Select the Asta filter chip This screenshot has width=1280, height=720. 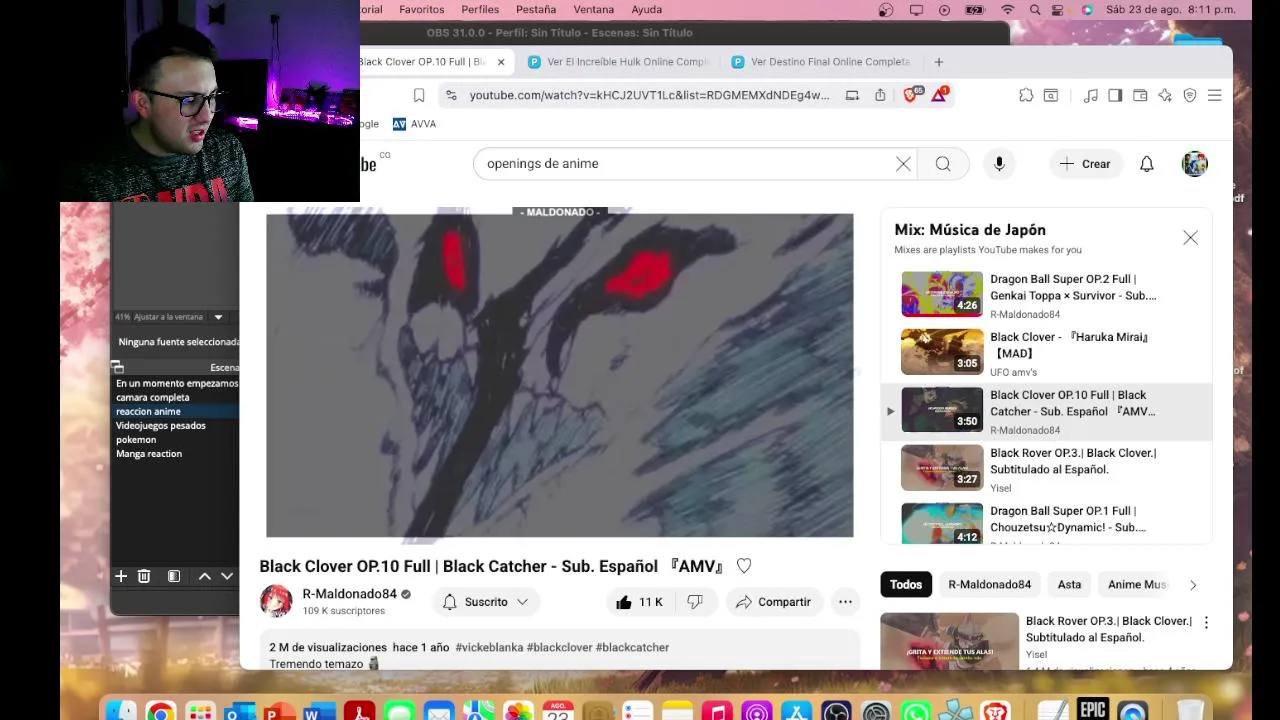click(1069, 585)
